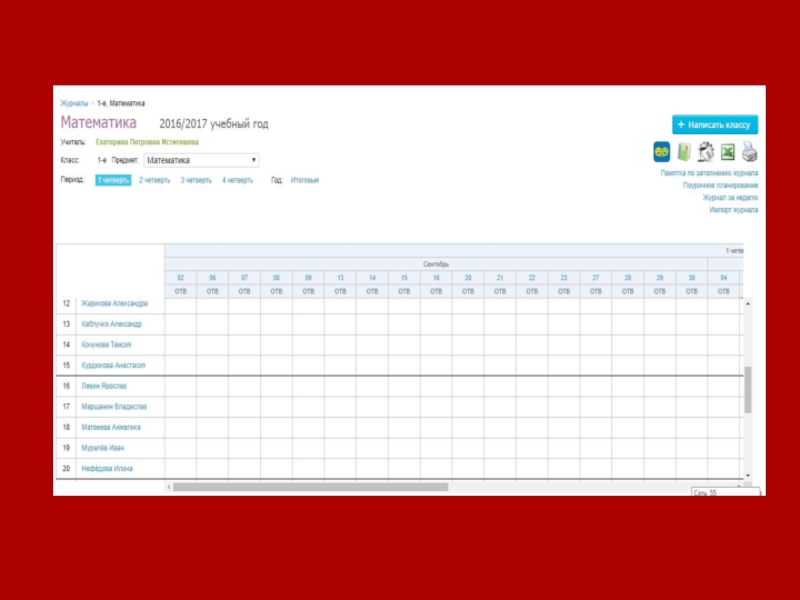Print the journal via the printer icon
800x600 pixels.
pos(749,152)
